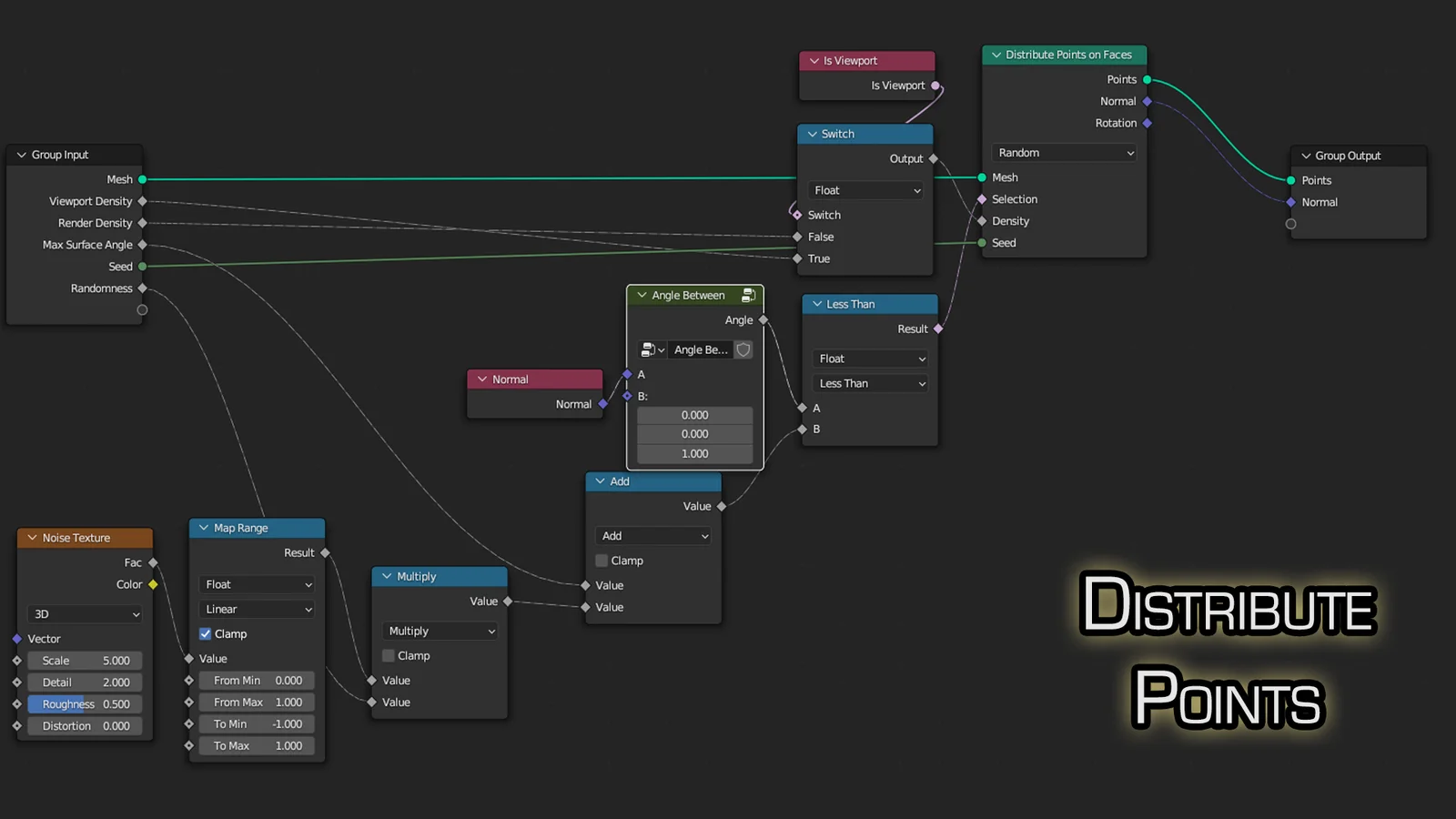Open the Less Than operation dropdown
The width and height of the screenshot is (1456, 819).
click(x=868, y=383)
